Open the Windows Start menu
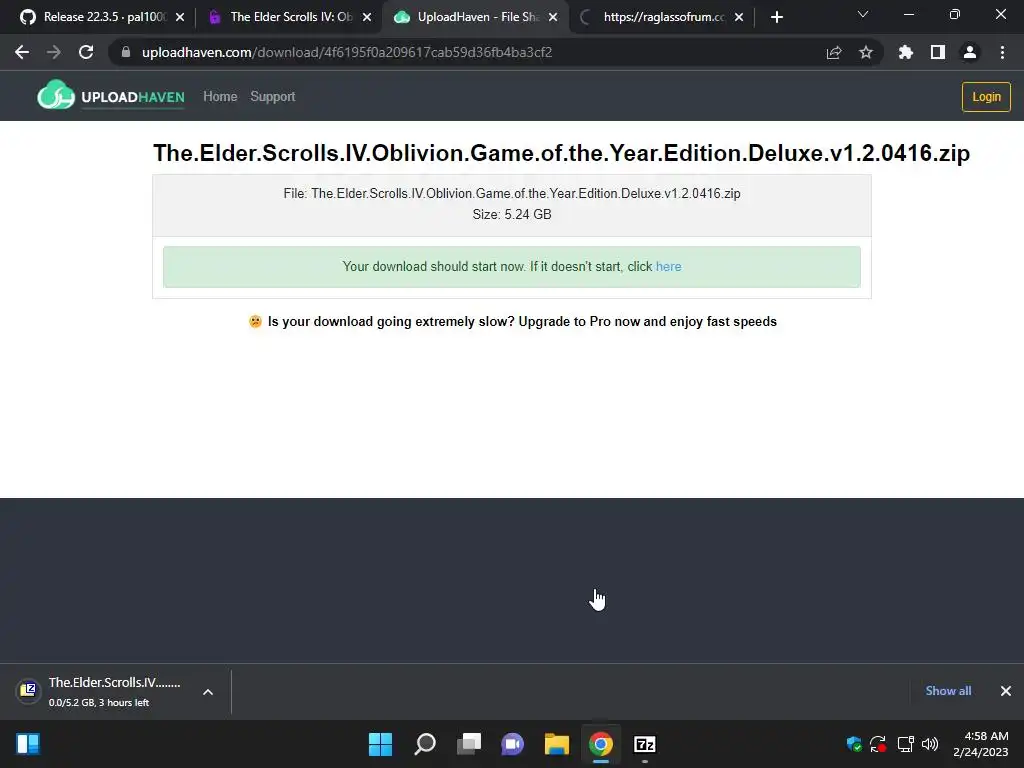The image size is (1024, 768). coord(380,744)
